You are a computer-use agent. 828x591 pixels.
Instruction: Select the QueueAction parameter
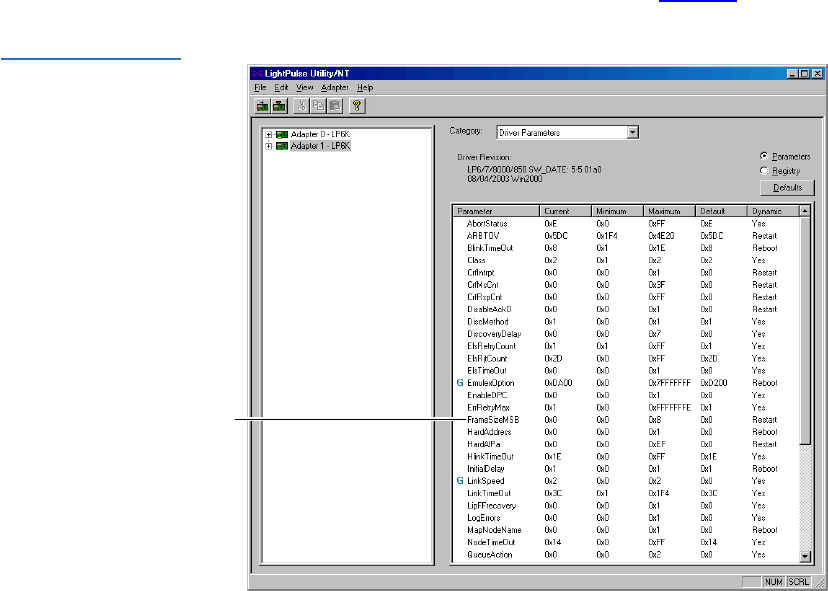[490, 555]
